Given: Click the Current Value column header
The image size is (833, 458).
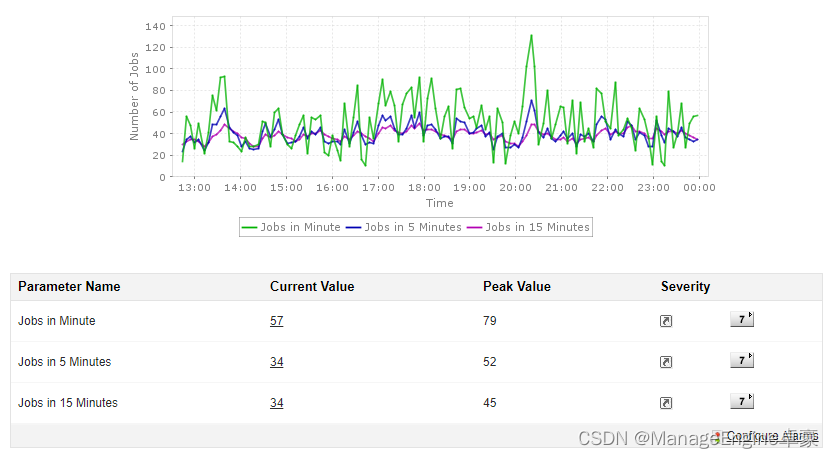Looking at the screenshot, I should (x=312, y=286).
